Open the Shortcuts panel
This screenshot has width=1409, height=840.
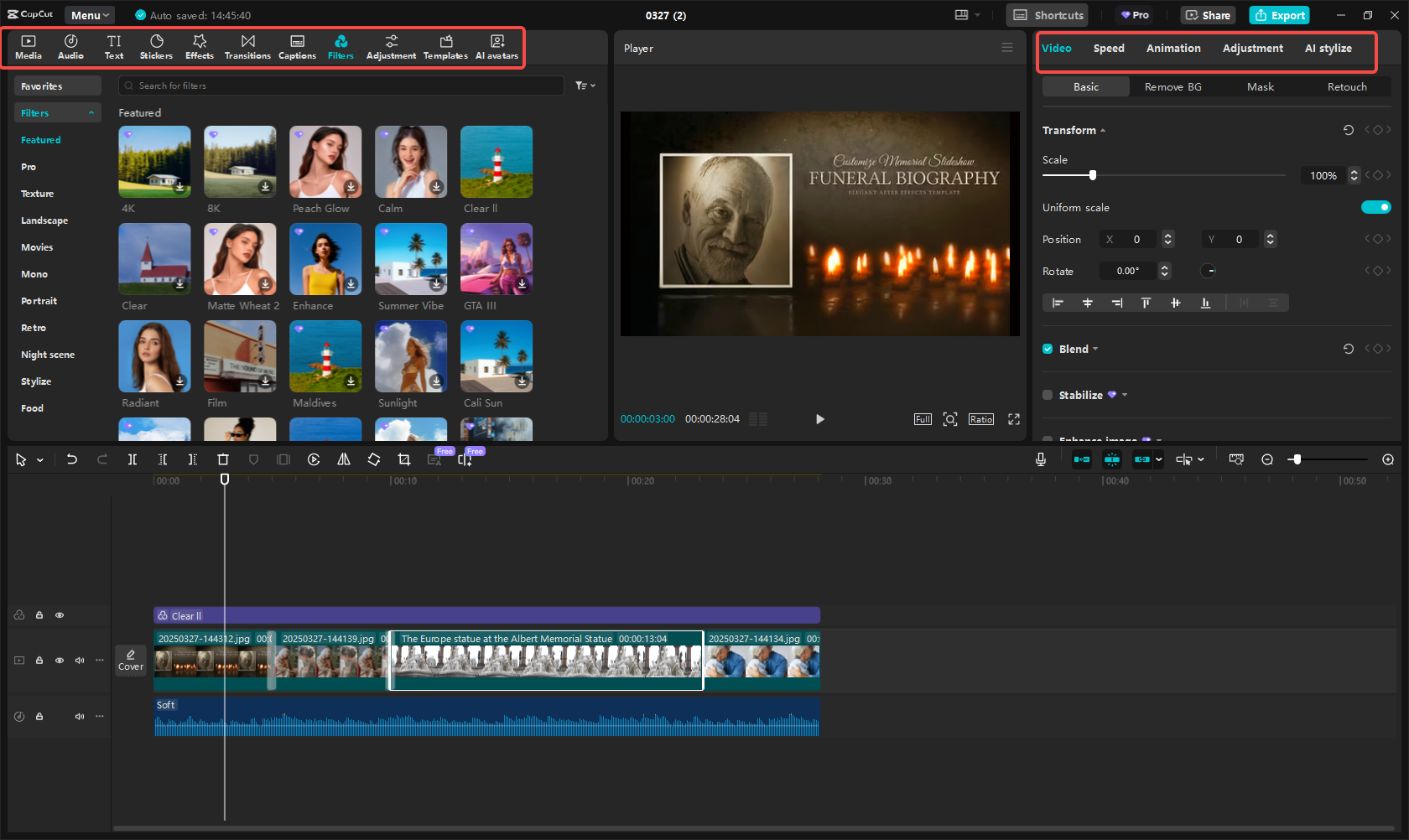tap(1047, 15)
